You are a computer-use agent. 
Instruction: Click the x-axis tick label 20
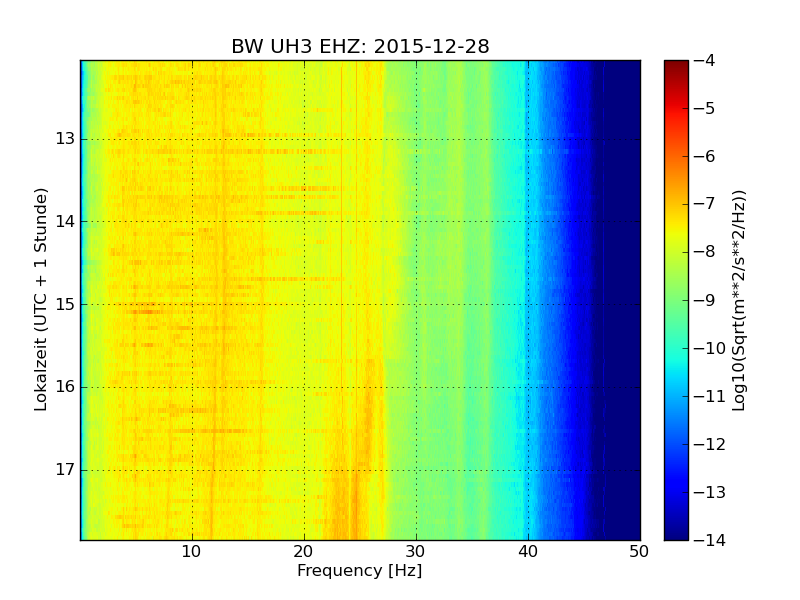[304, 552]
